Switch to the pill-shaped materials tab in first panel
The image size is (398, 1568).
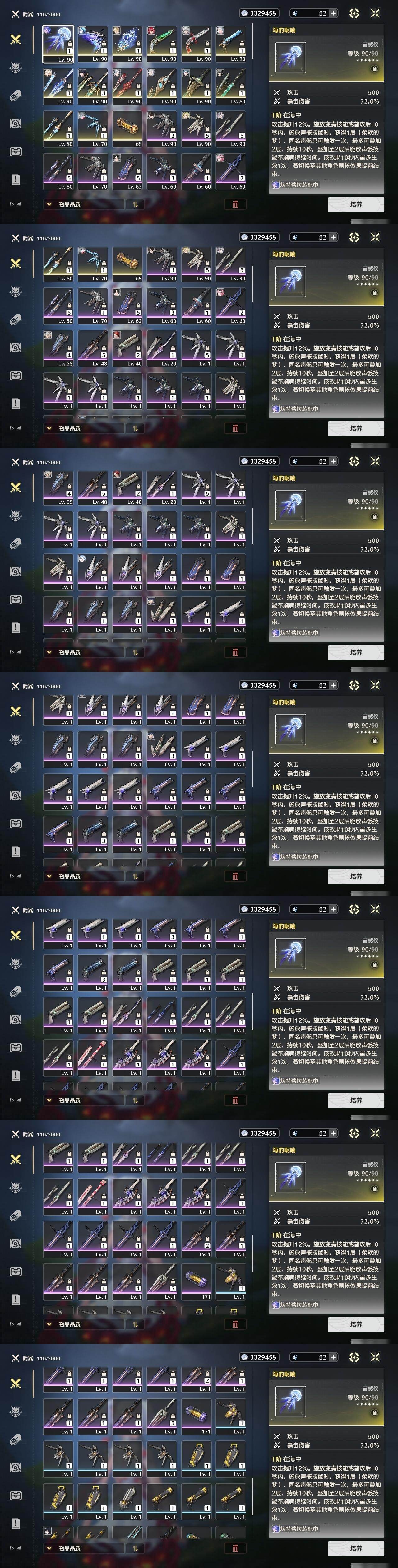(16, 96)
